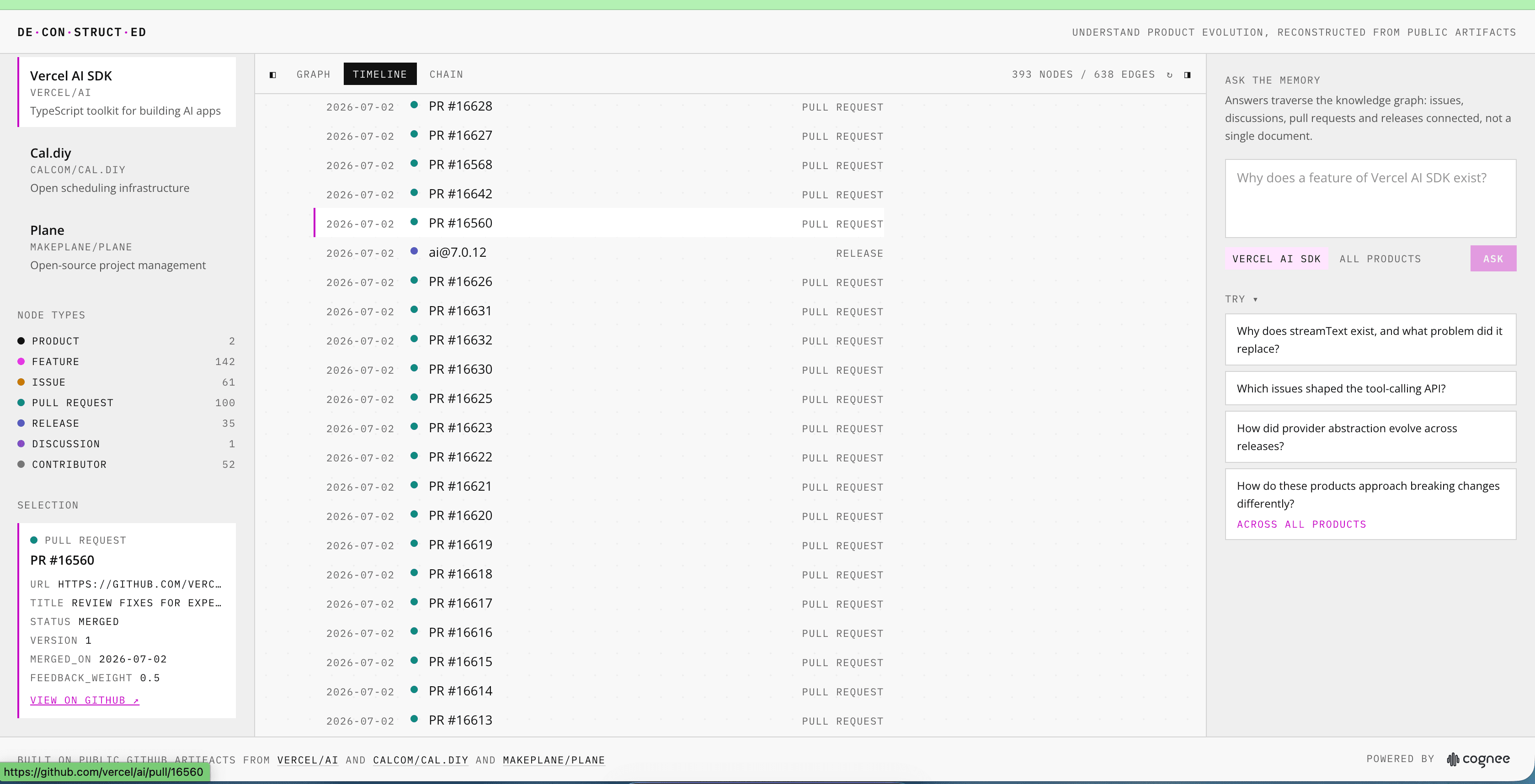
Task: Select timeline row PR #16620
Action: (599, 515)
